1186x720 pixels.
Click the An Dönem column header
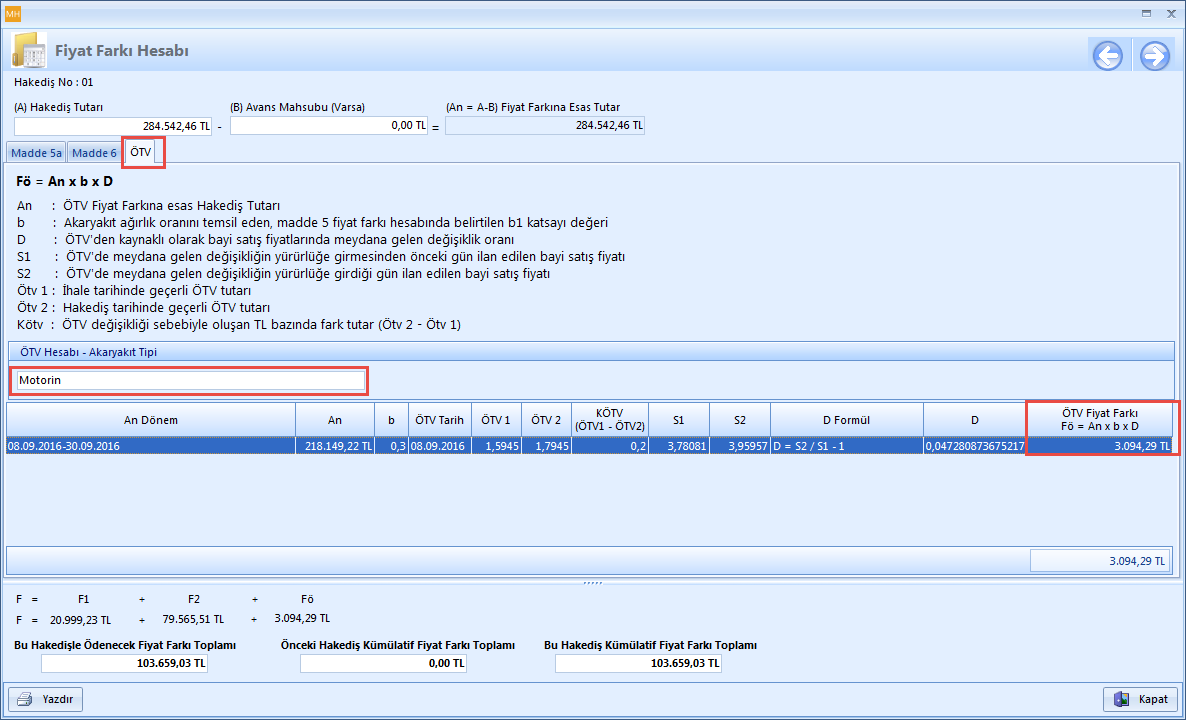150,420
